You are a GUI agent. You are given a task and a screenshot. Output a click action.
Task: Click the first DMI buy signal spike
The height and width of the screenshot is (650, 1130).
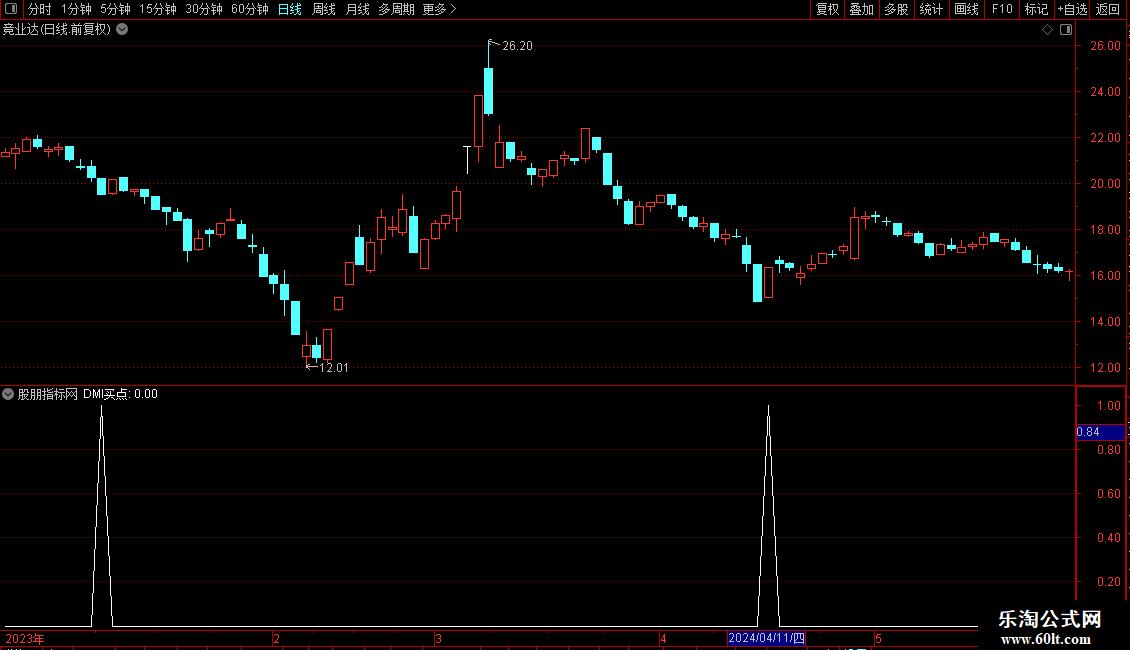102,515
